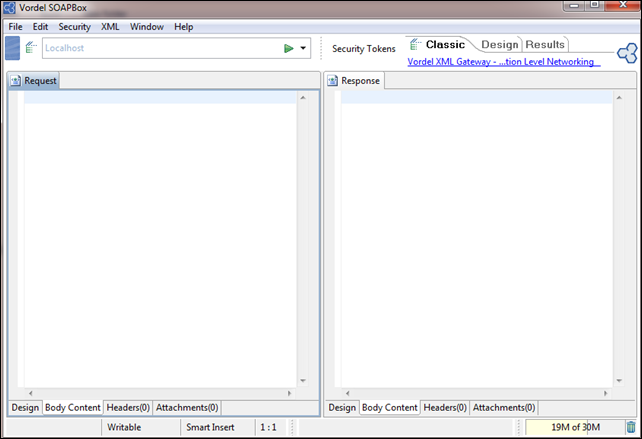Open Headers(0) tab in Response panel
Viewport: 642px width, 439px height.
(445, 407)
